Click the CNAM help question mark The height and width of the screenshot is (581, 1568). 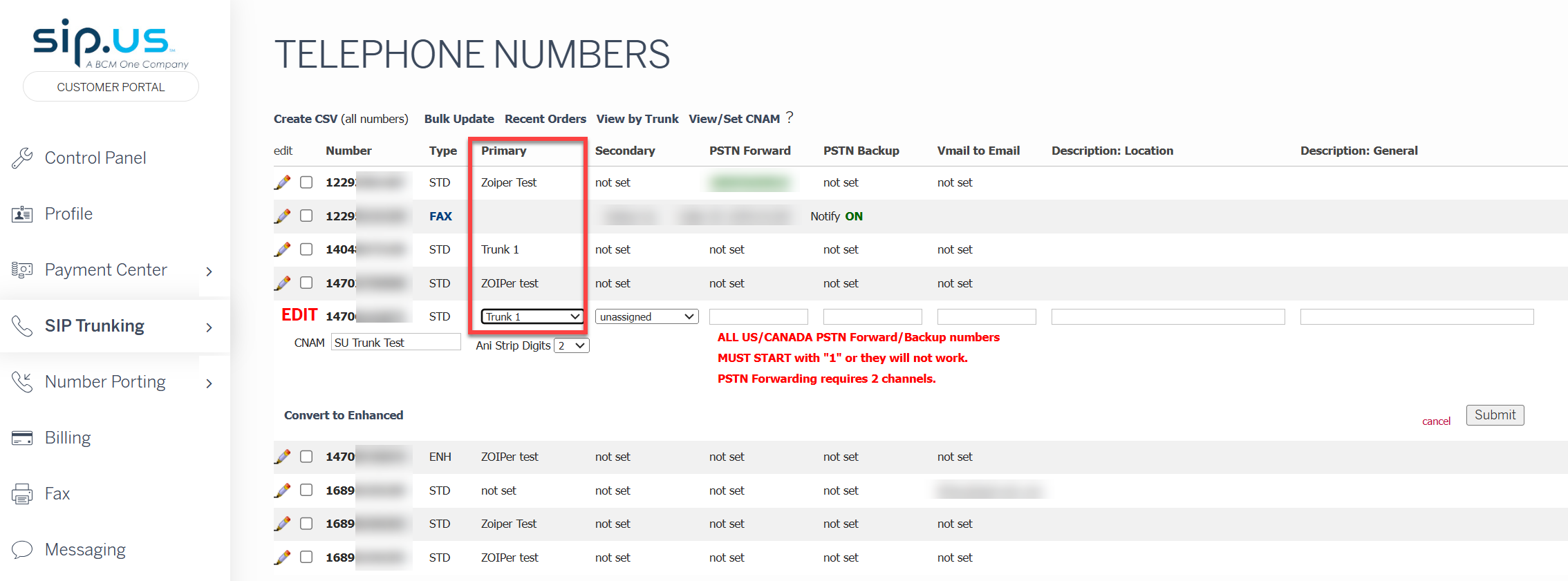click(x=790, y=117)
